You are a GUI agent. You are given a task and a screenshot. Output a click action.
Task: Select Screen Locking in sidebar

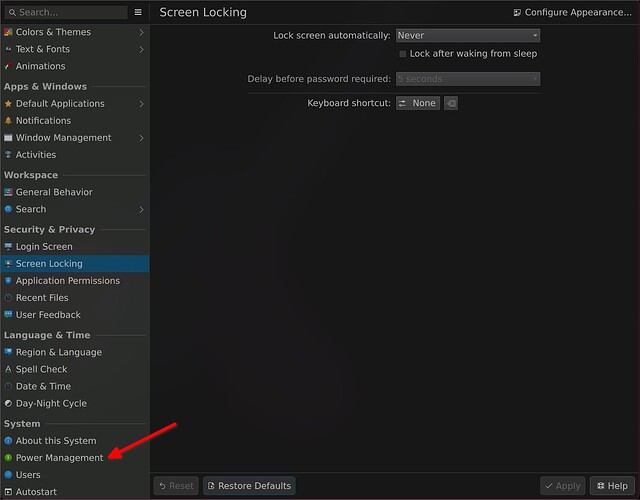75,264
